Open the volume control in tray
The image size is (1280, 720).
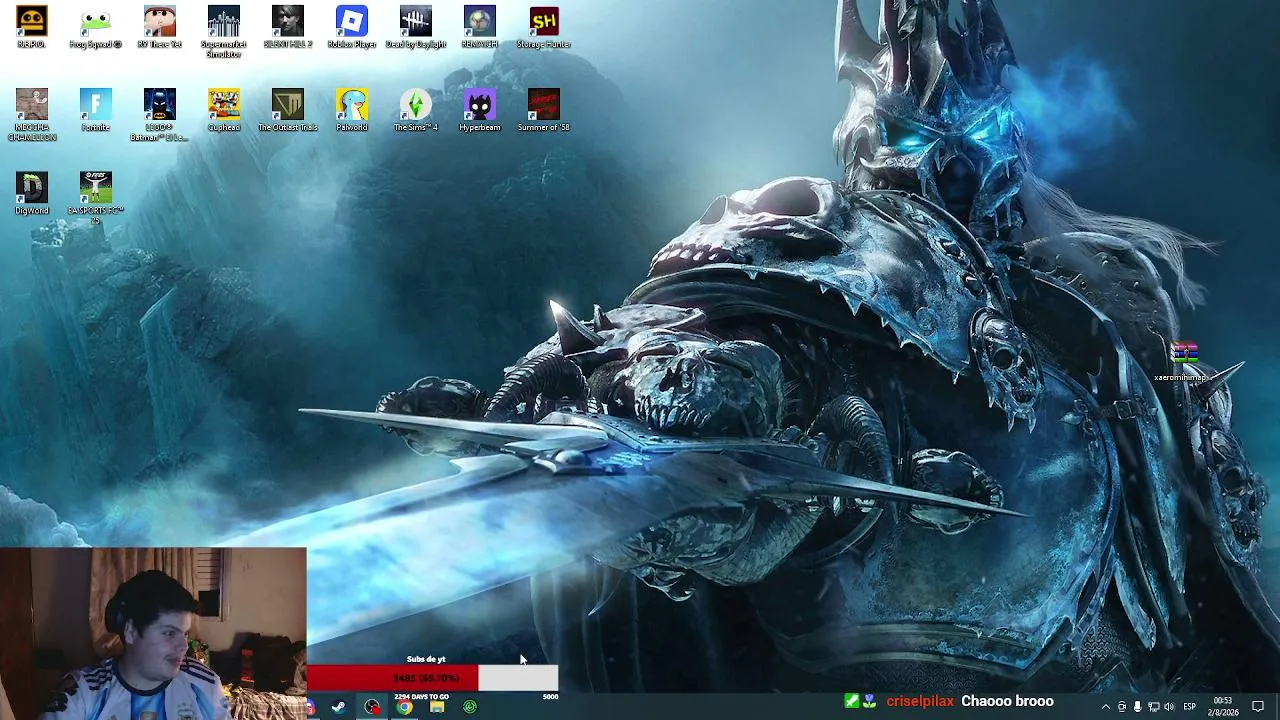[x=1169, y=707]
